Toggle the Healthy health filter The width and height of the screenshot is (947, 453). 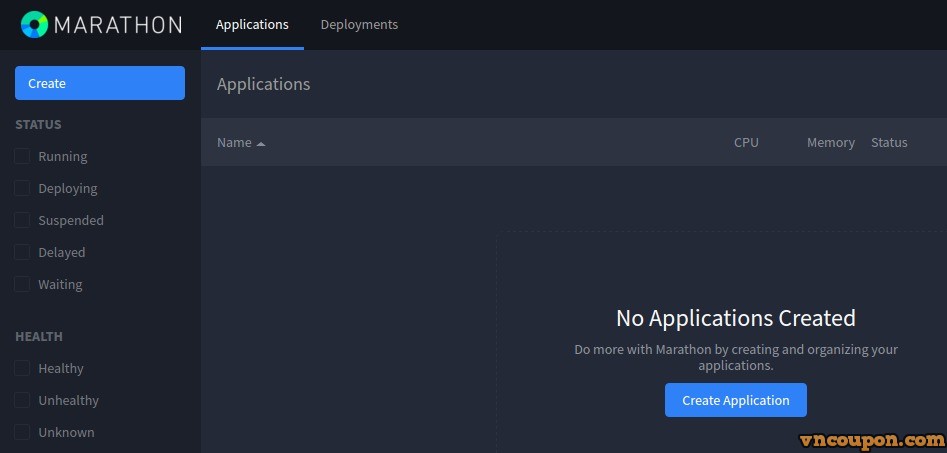(22, 368)
